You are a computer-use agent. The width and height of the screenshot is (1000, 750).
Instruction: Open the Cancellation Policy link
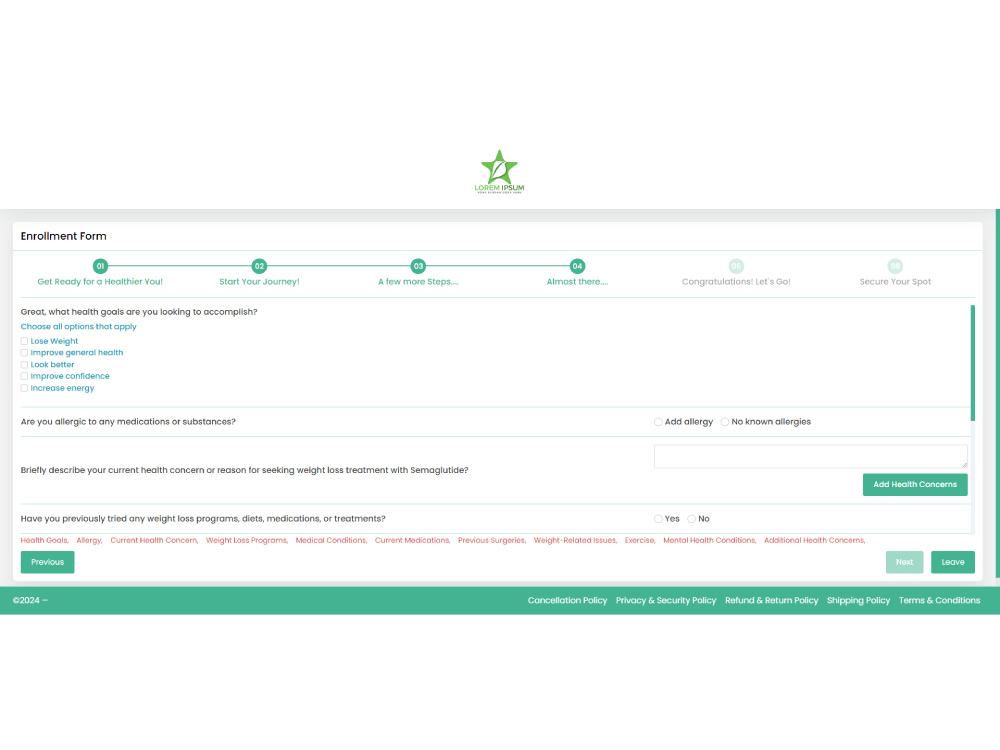coord(567,600)
